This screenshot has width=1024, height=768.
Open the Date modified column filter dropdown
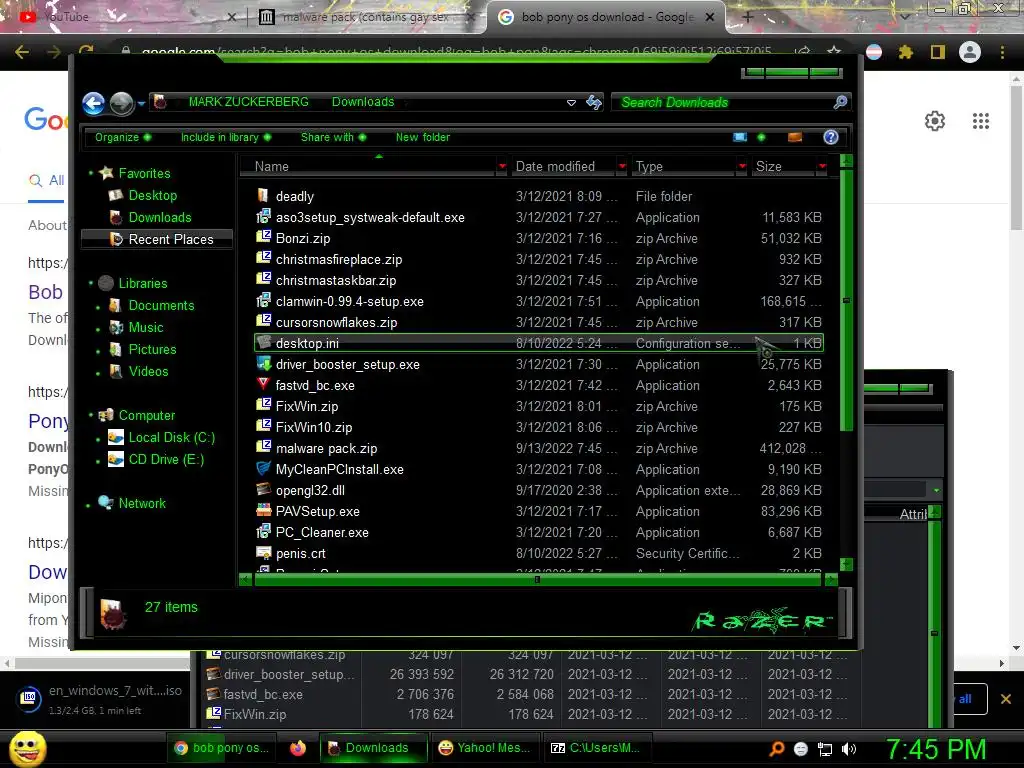[622, 167]
